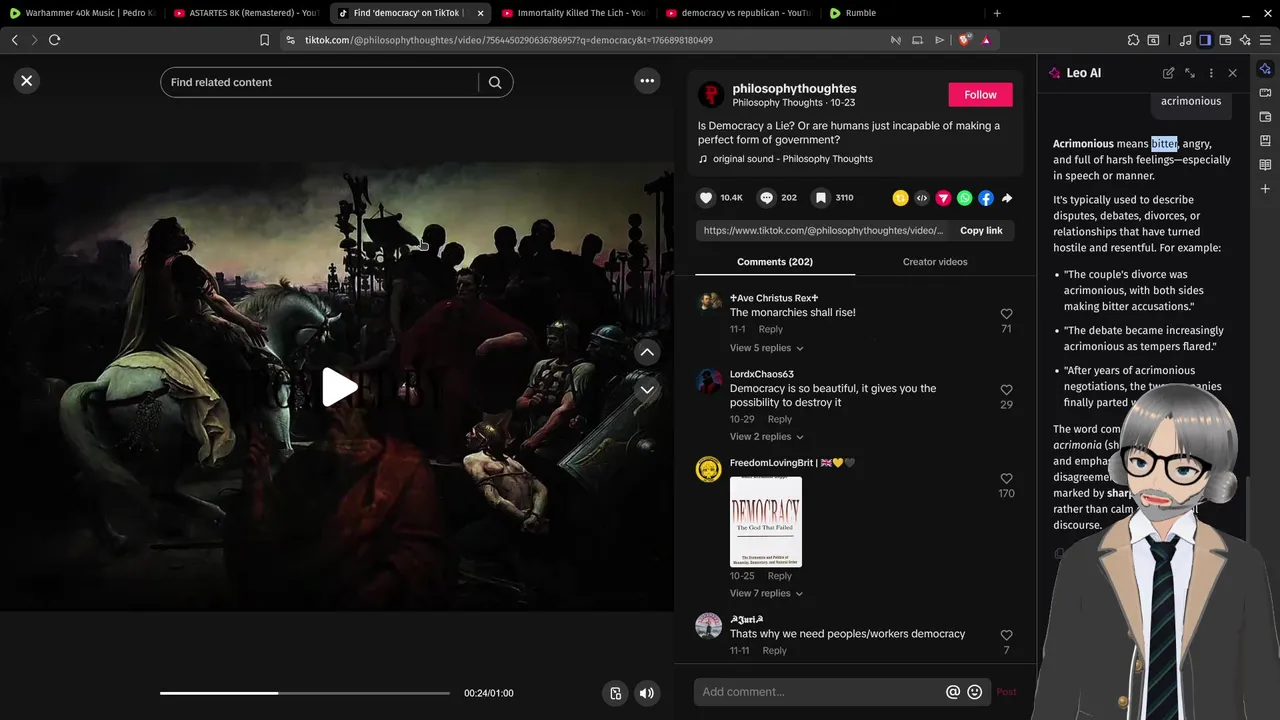Click the comment bubble icon showing 202
Image resolution: width=1280 pixels, height=720 pixels.
pyautogui.click(x=766, y=198)
